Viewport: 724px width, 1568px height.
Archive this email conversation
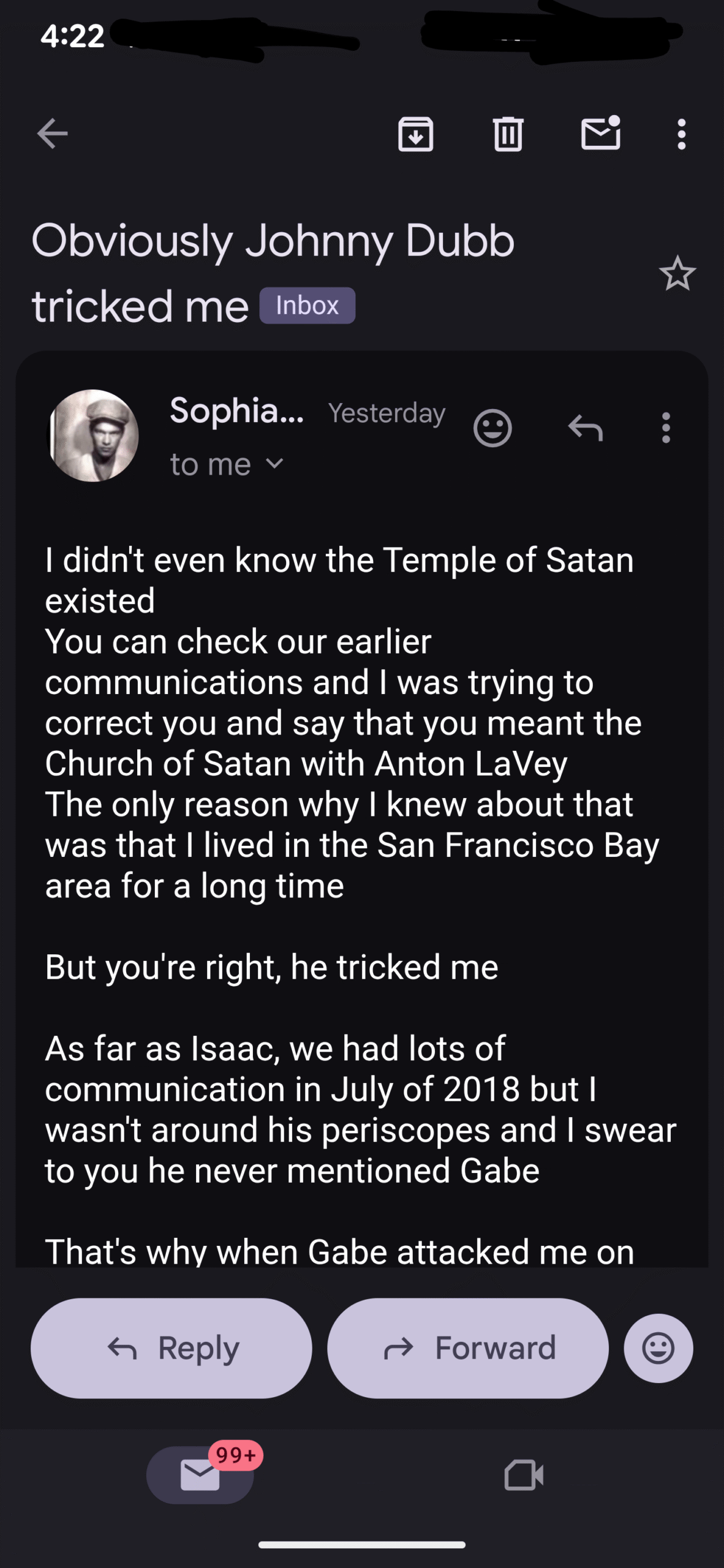tap(415, 134)
